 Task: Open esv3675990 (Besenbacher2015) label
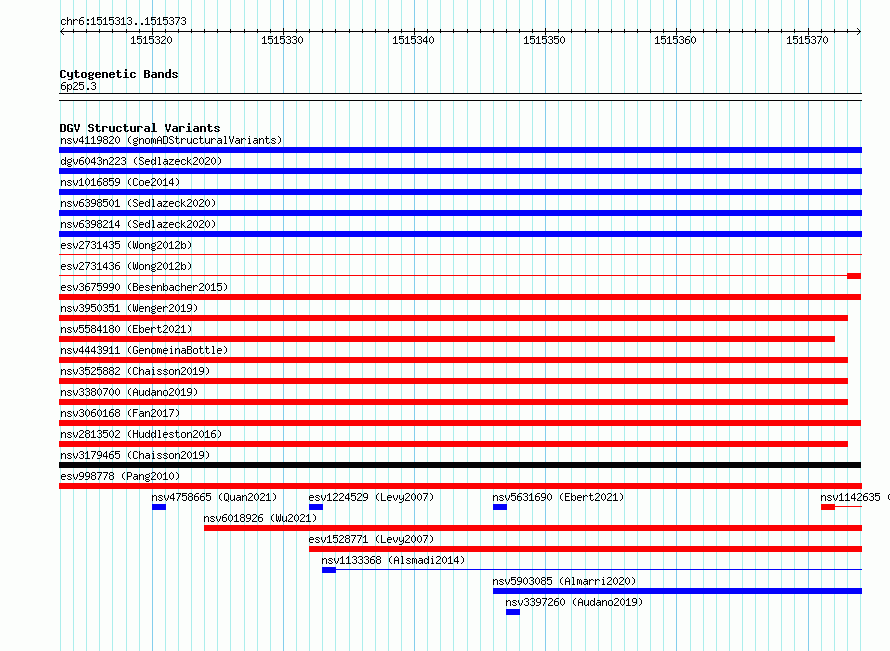tap(144, 287)
